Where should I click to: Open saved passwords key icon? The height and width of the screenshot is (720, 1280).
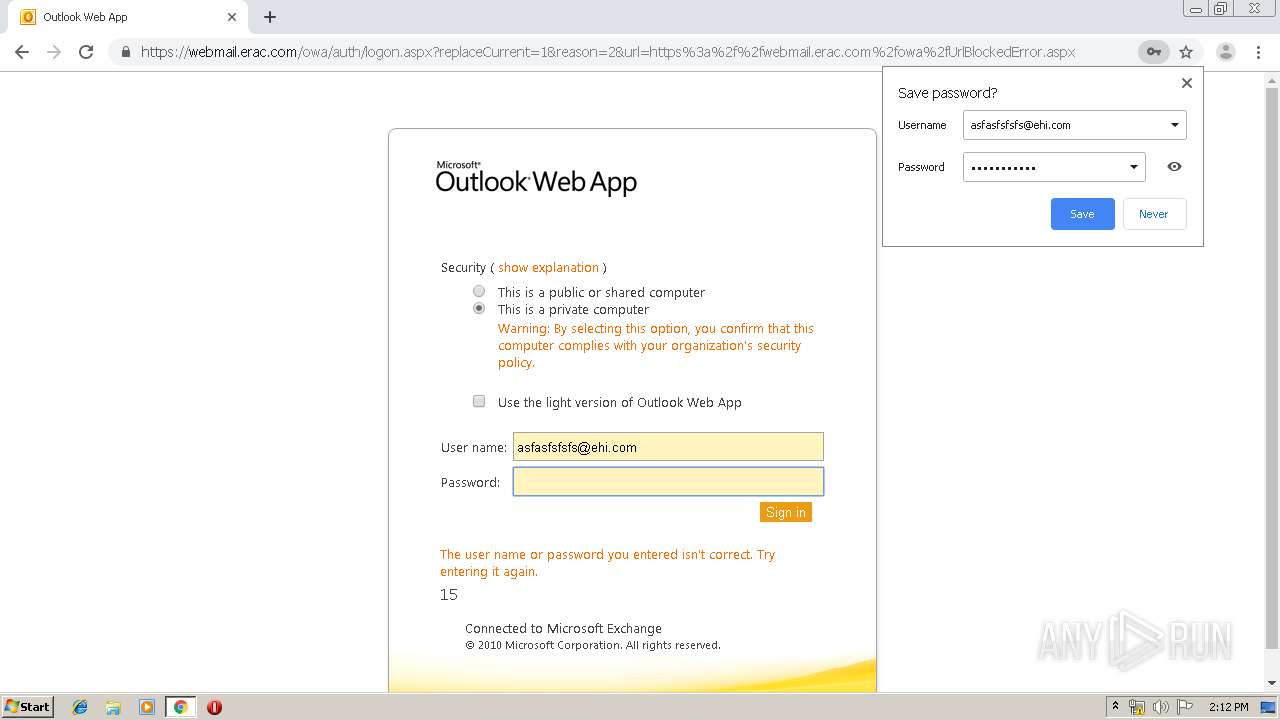pos(1153,52)
